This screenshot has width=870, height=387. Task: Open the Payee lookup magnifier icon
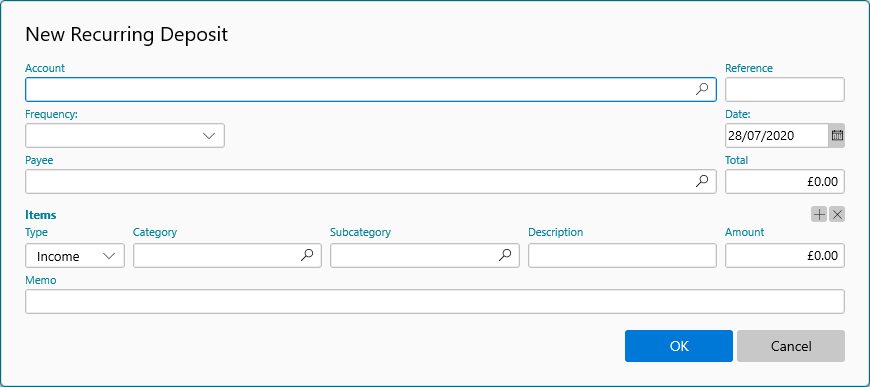(x=702, y=181)
